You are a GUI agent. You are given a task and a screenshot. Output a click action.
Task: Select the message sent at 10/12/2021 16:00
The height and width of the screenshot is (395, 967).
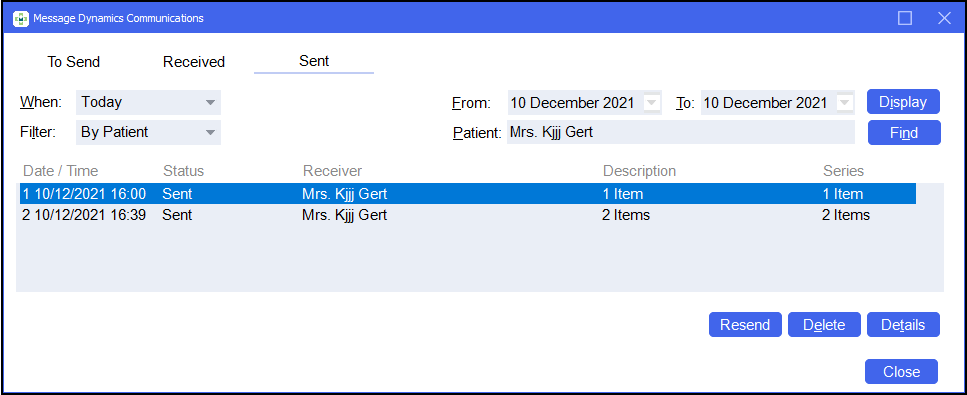click(x=467, y=194)
